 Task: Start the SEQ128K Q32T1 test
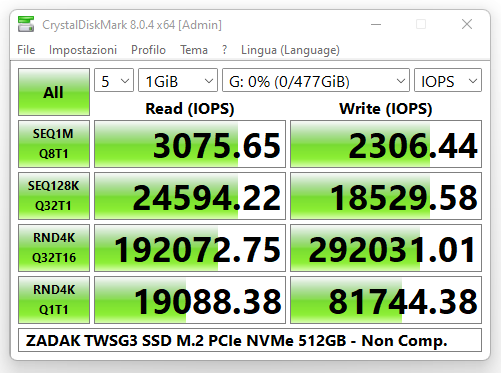point(54,196)
